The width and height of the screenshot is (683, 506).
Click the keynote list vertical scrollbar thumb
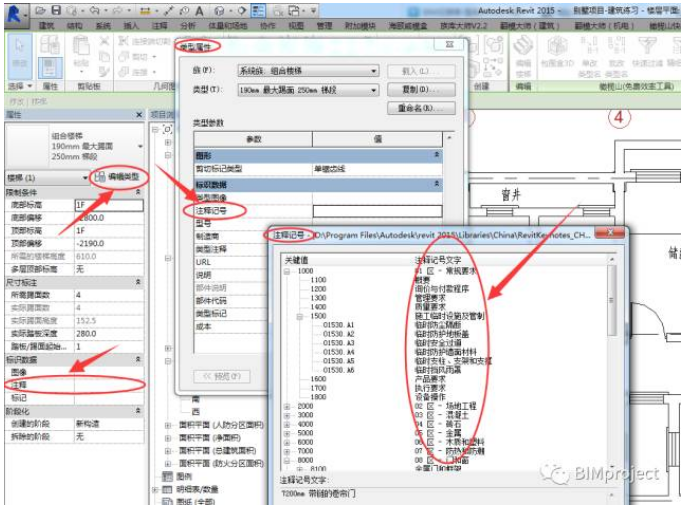(612, 300)
